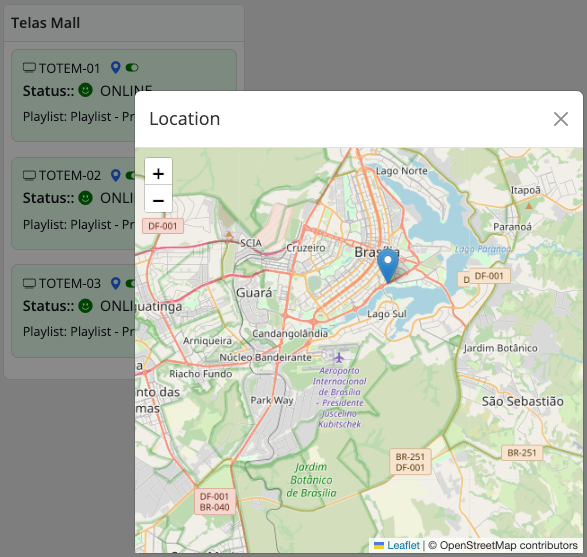The width and height of the screenshot is (587, 557).
Task: Click the airport icon on the map
Action: 339,358
